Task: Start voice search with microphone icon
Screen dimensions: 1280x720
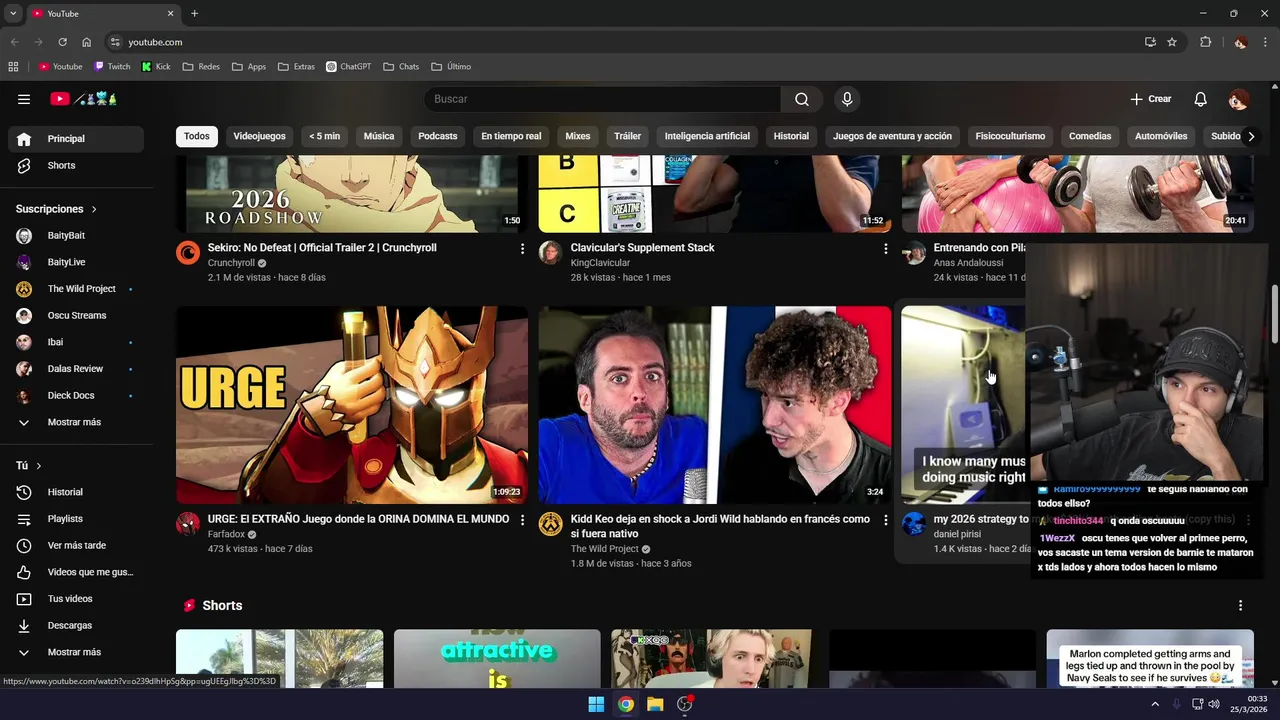Action: pos(847,99)
